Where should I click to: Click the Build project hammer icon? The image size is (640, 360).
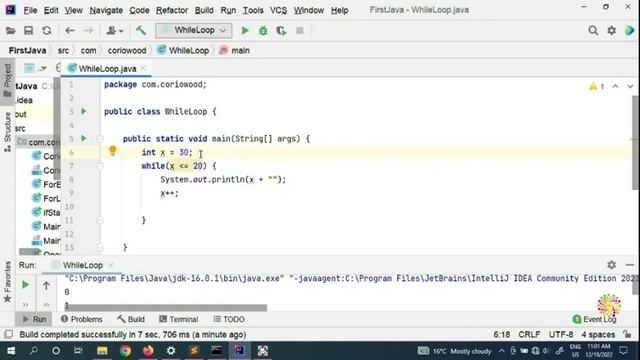click(x=141, y=31)
